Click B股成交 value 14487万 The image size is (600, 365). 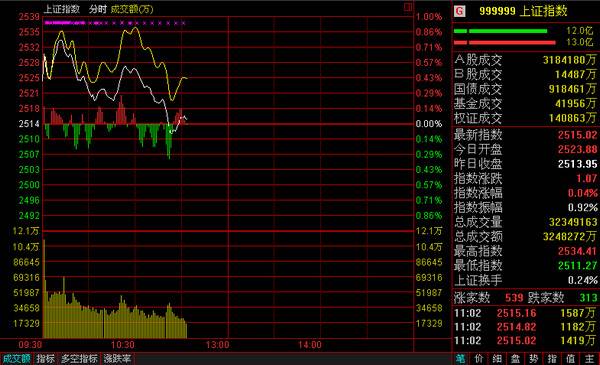576,75
